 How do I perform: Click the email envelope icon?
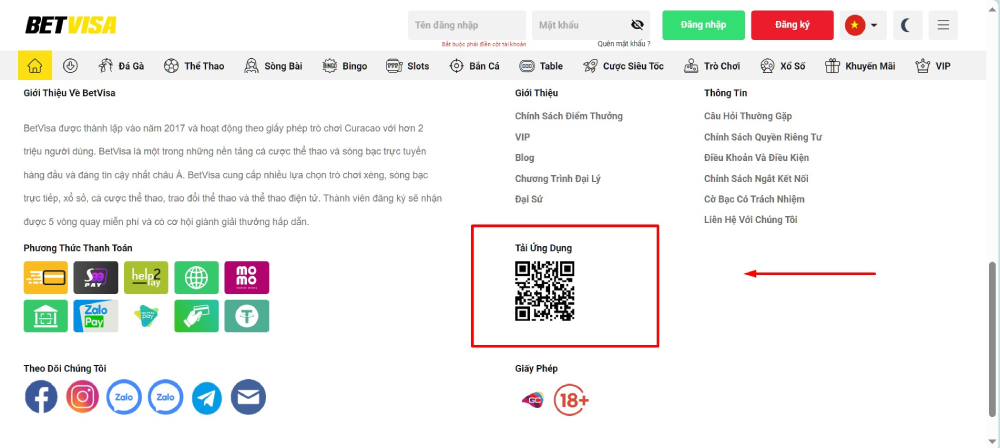tap(248, 397)
